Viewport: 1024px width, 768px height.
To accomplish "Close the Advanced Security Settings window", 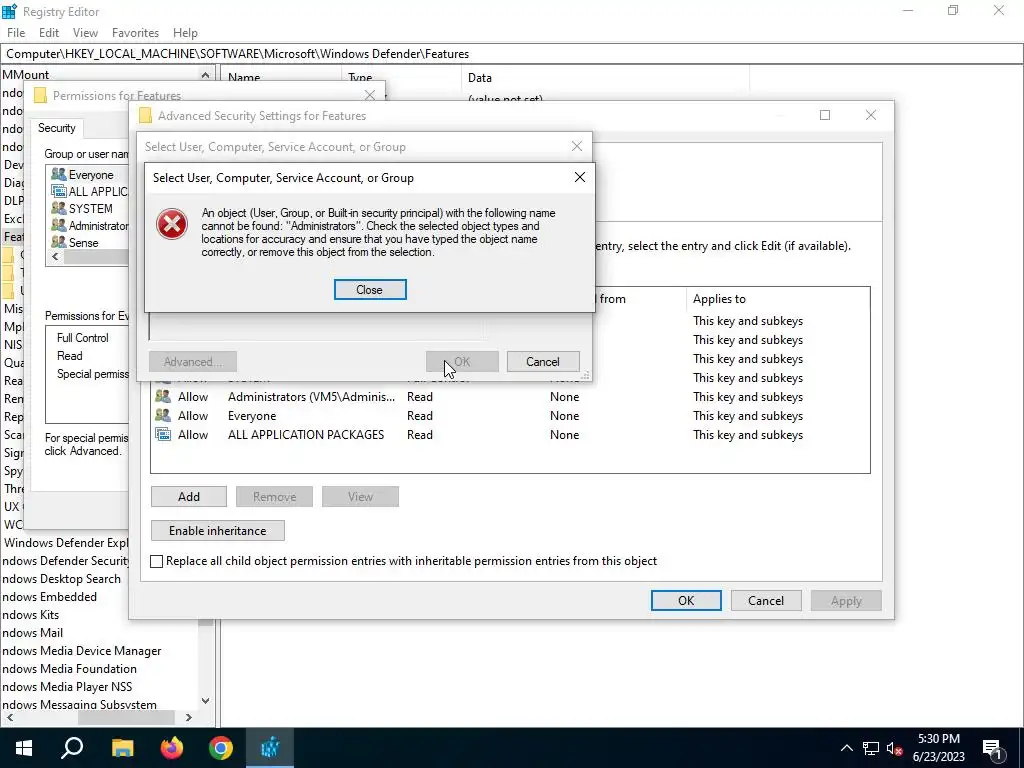I will tap(871, 115).
